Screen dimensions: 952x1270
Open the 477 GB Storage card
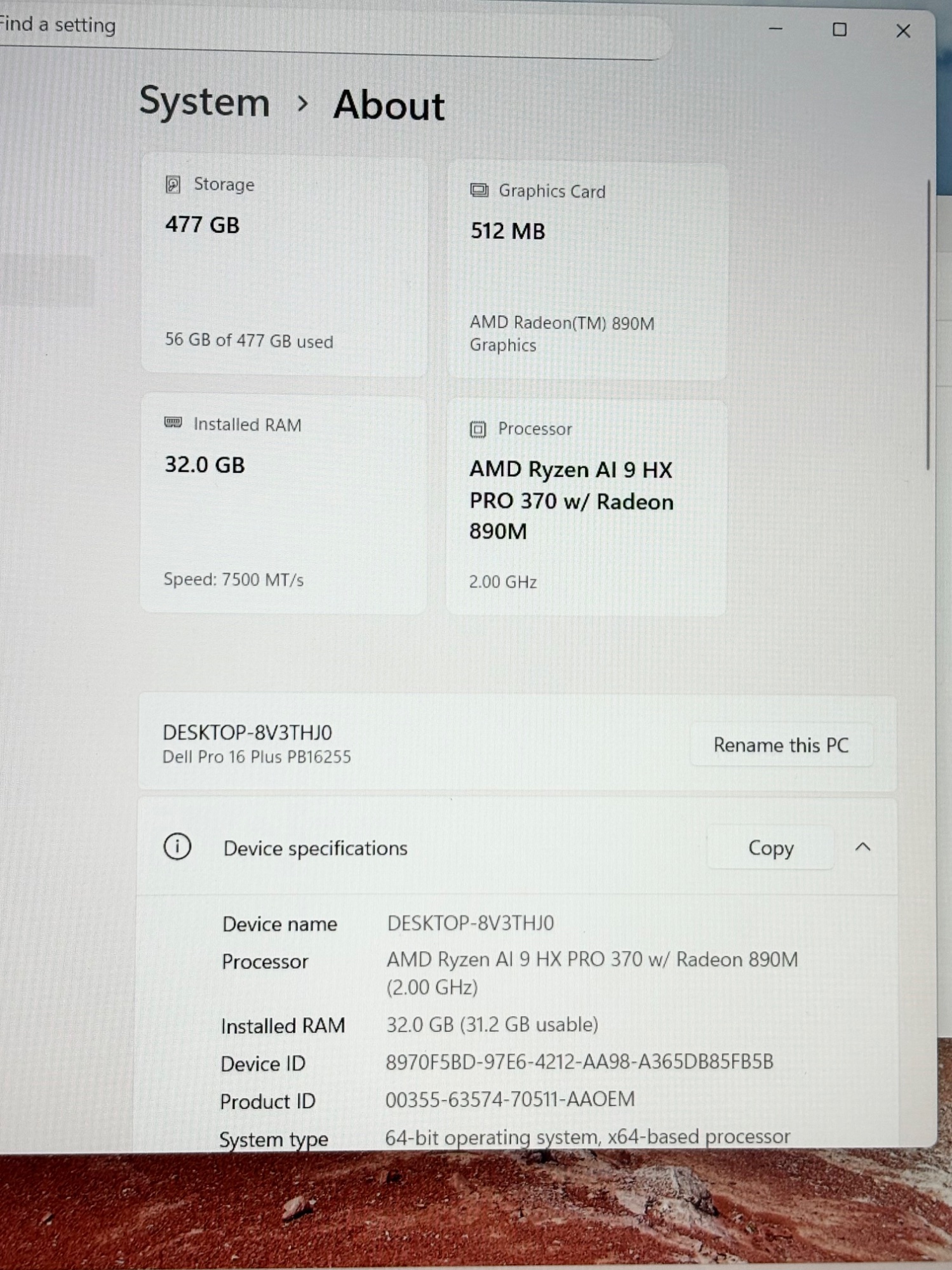[x=284, y=265]
